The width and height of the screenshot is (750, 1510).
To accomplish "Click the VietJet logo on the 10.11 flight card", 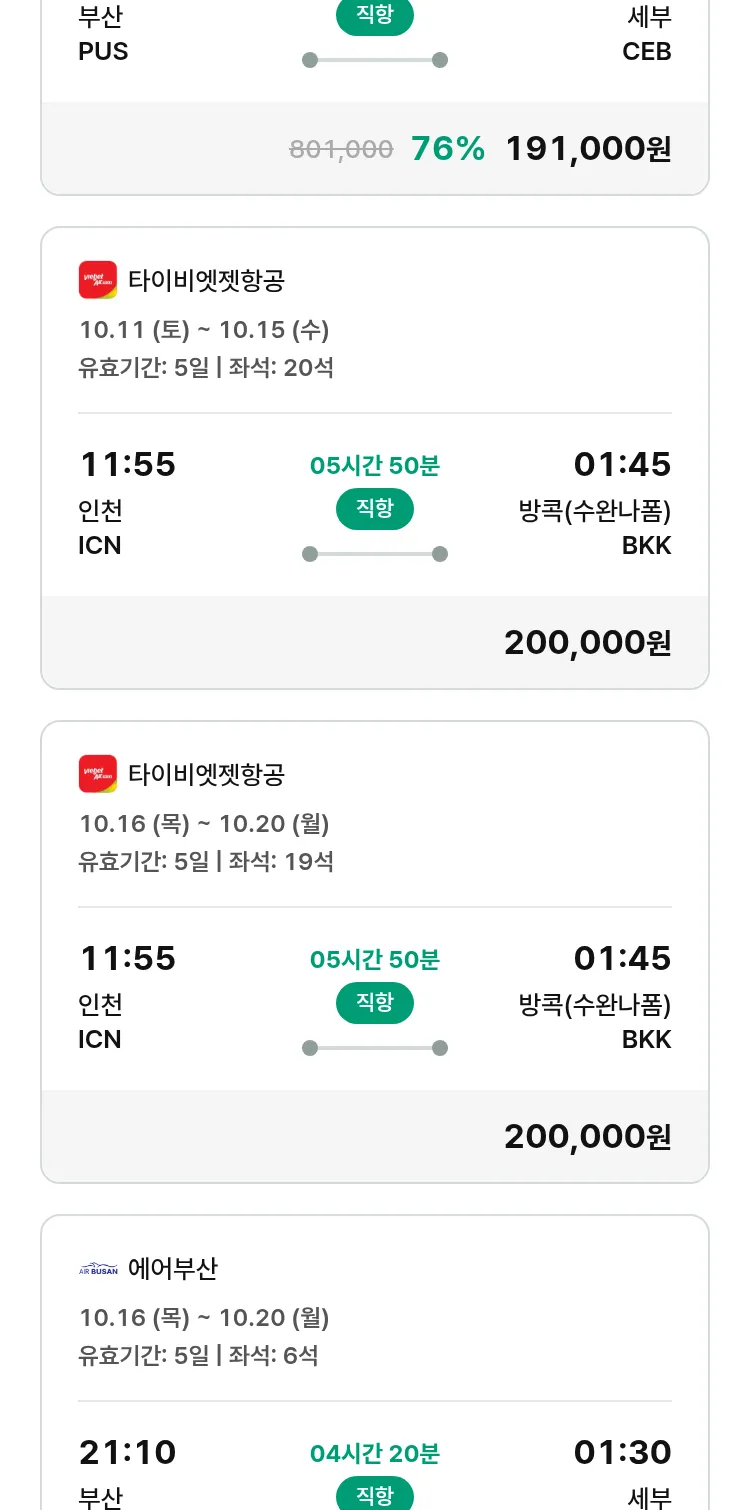I will 98,280.
